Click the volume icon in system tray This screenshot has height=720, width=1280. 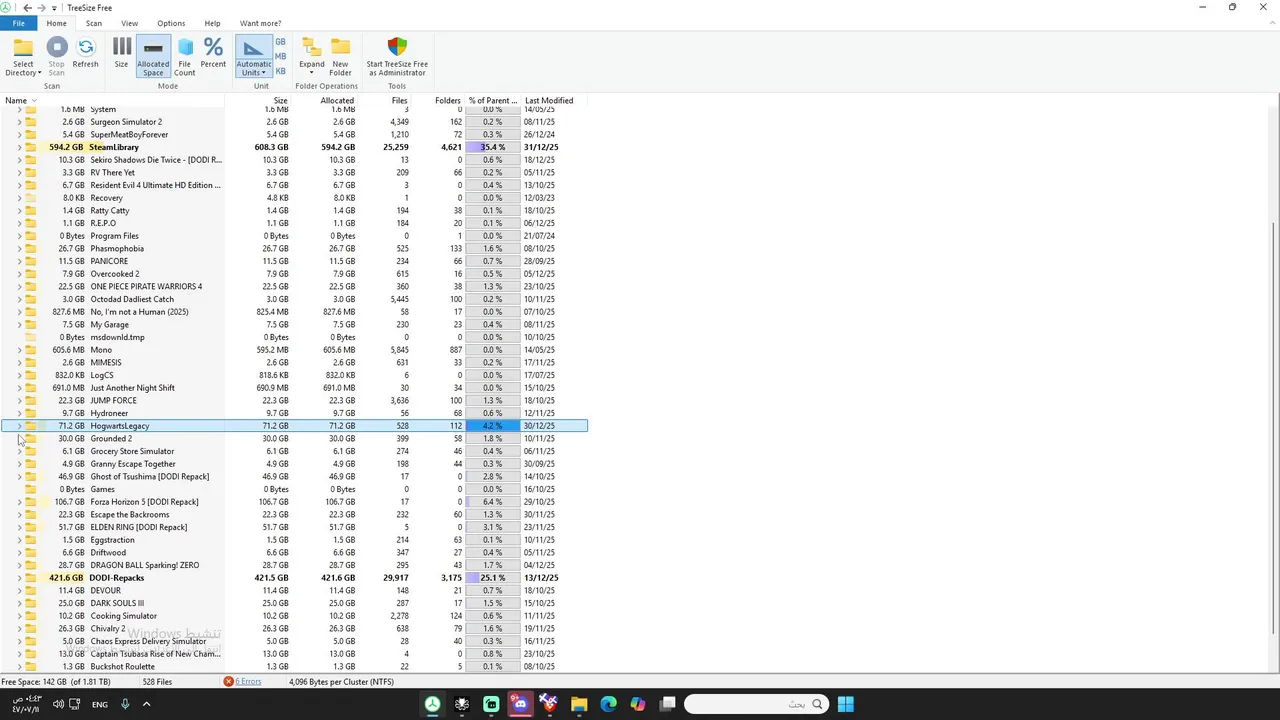[x=58, y=704]
